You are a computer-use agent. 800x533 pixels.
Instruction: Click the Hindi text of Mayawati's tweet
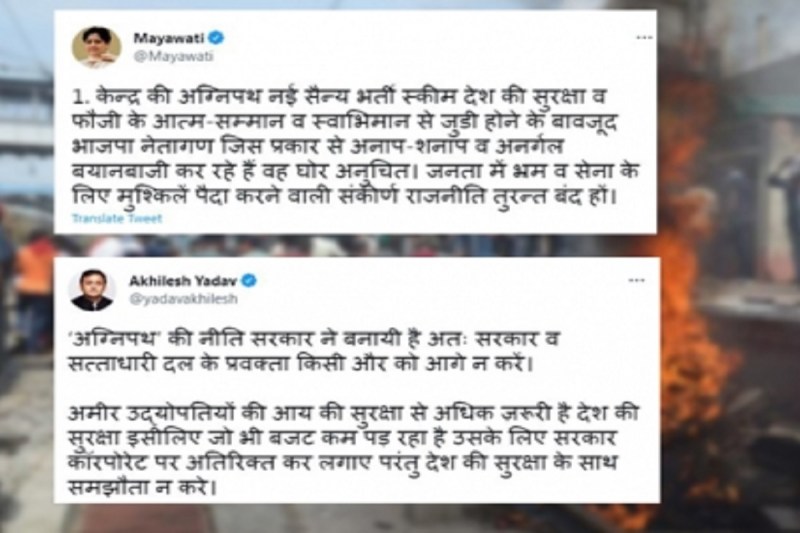point(355,147)
